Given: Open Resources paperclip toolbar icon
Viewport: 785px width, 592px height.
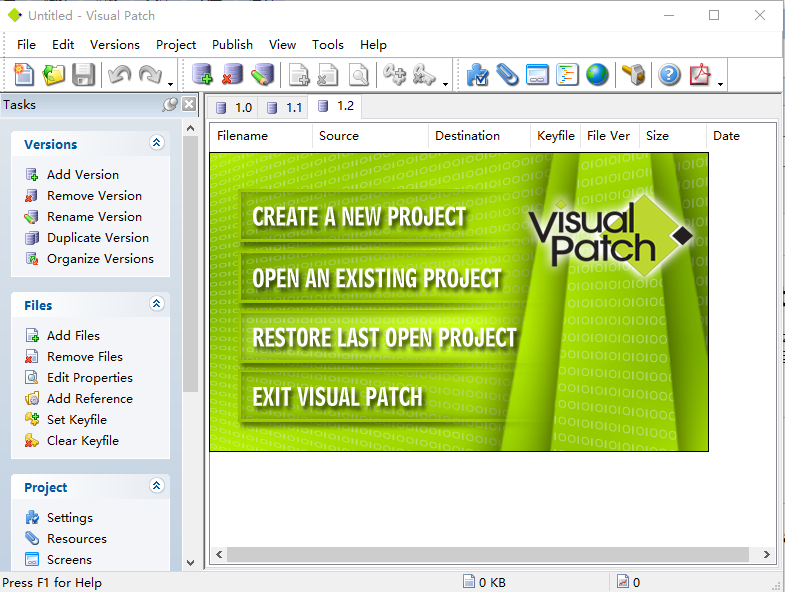Looking at the screenshot, I should pos(507,75).
